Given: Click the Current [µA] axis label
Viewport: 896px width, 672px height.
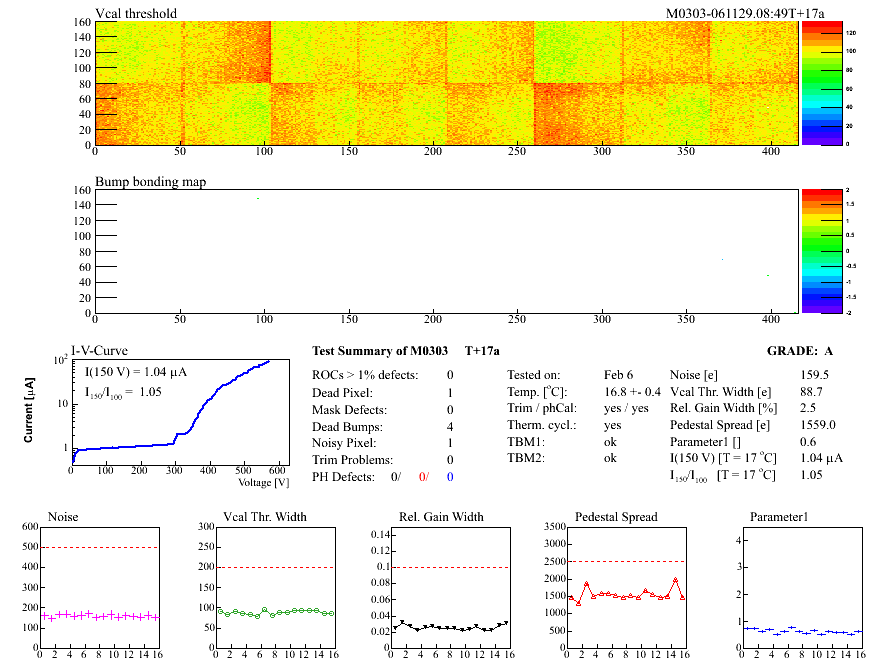Looking at the screenshot, I should [x=29, y=410].
